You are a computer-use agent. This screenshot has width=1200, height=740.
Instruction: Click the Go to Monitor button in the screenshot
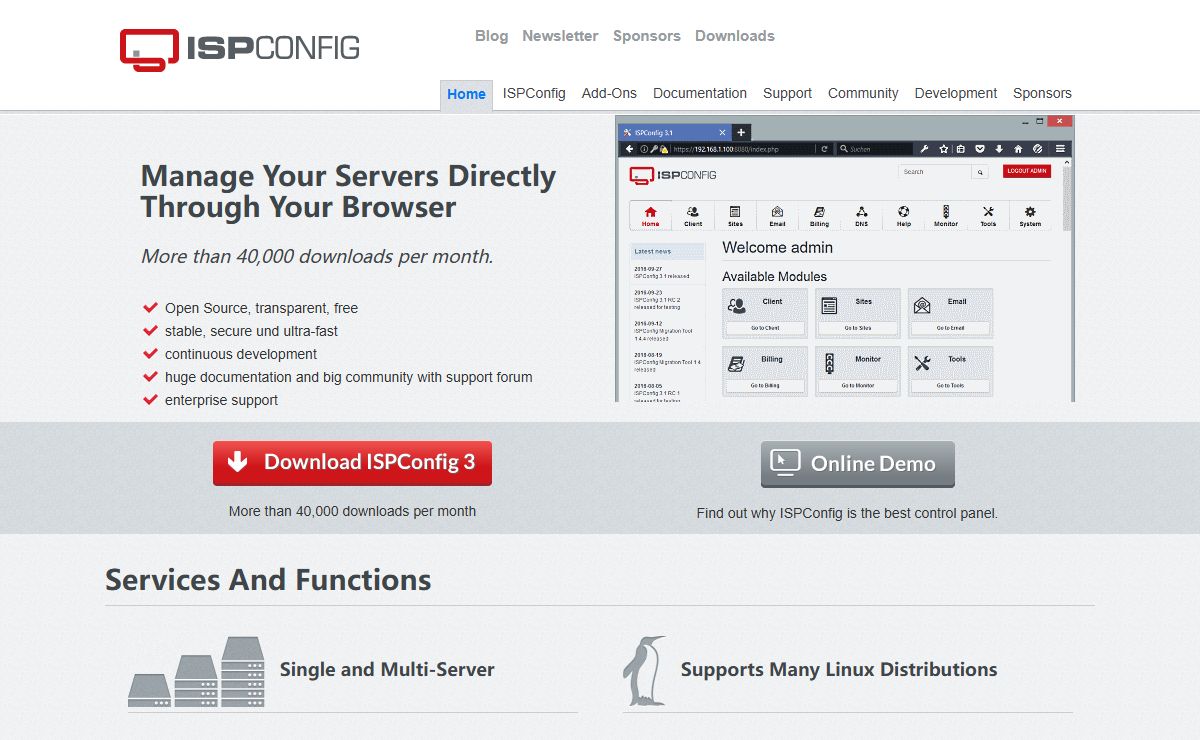click(858, 385)
